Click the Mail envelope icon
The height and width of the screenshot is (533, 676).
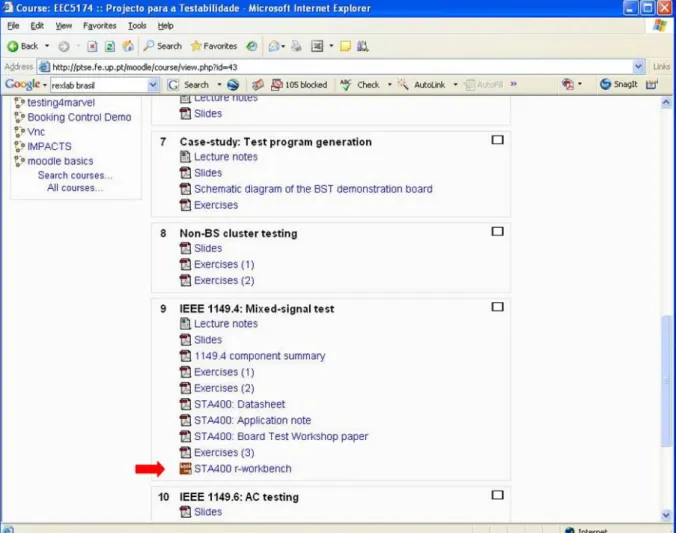point(273,46)
